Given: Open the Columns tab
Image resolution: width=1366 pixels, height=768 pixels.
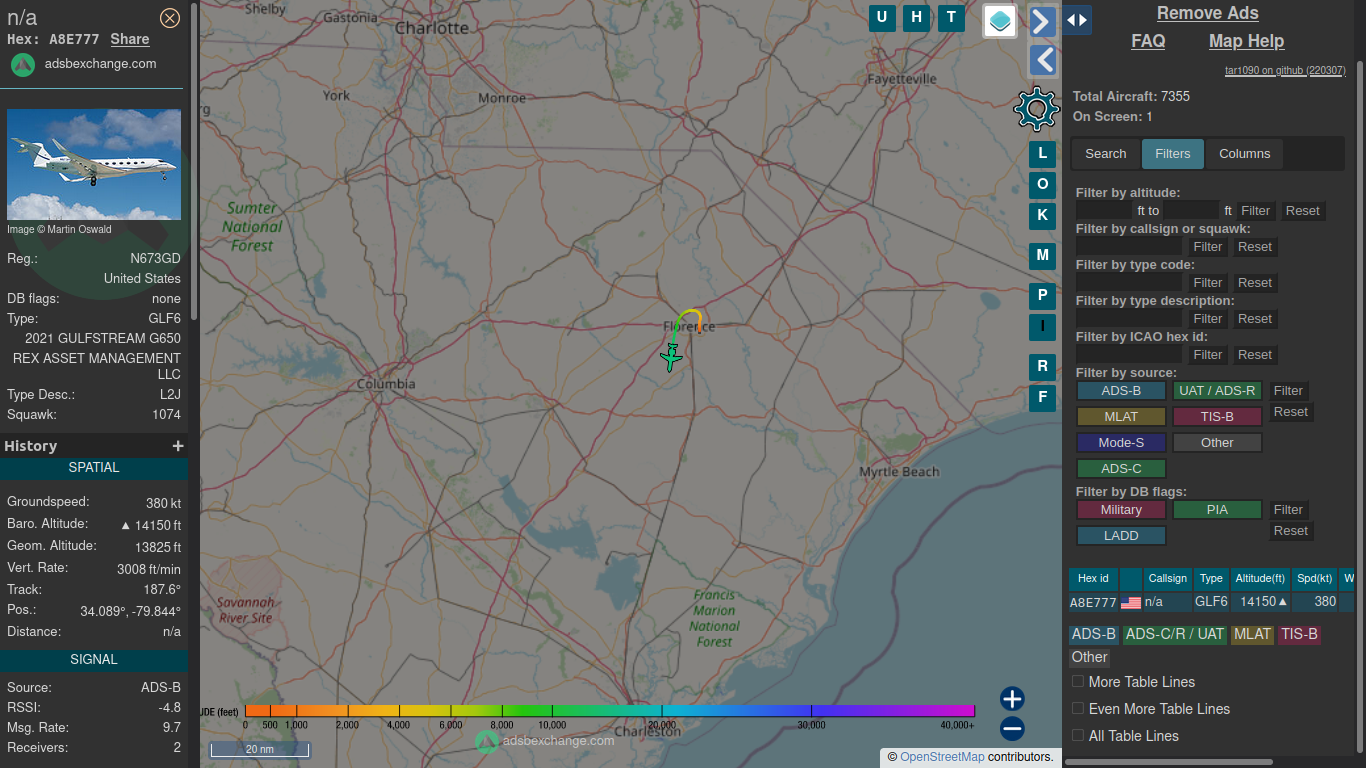Looking at the screenshot, I should tap(1245, 154).
